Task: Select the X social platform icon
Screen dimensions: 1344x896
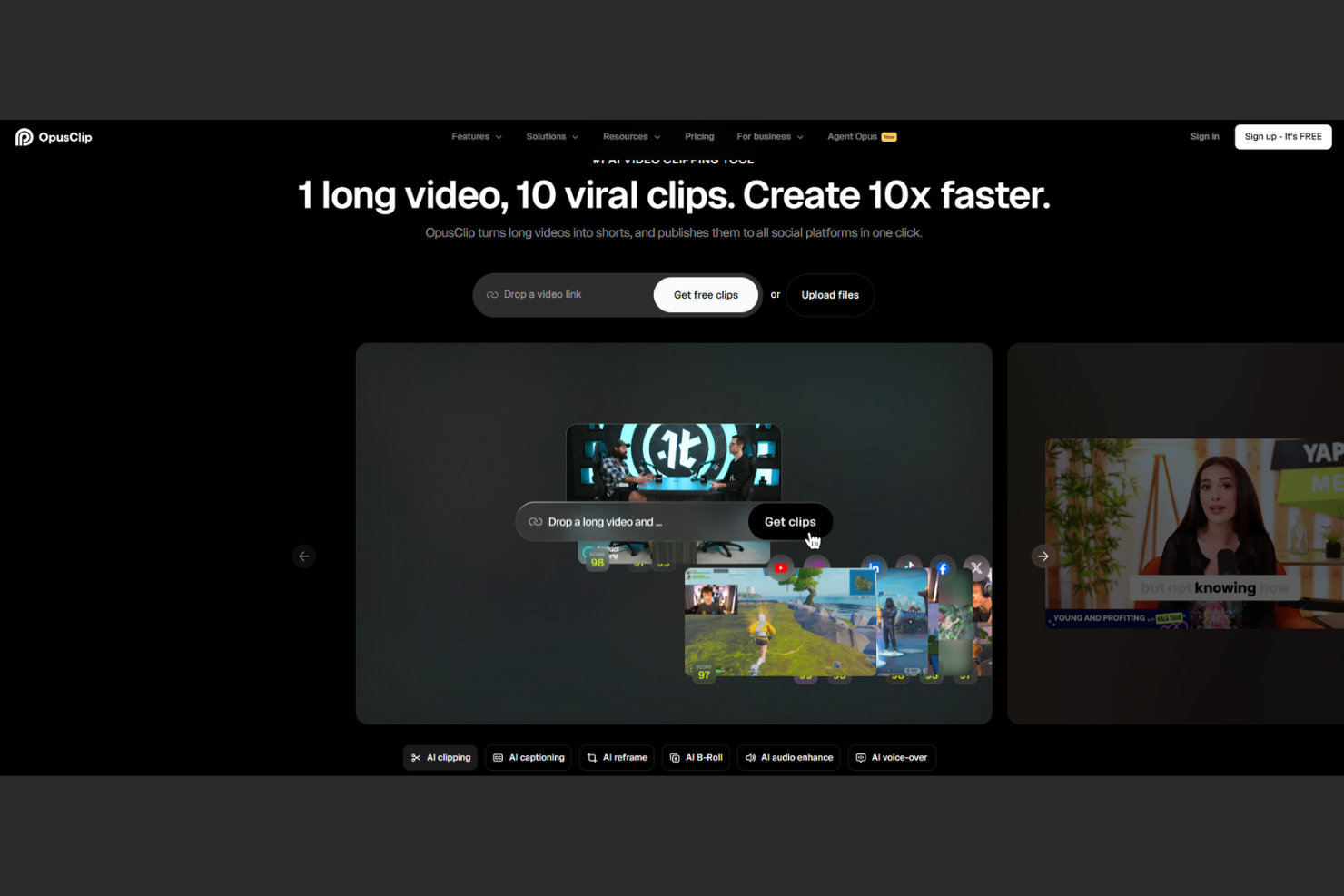Action: pos(976,567)
